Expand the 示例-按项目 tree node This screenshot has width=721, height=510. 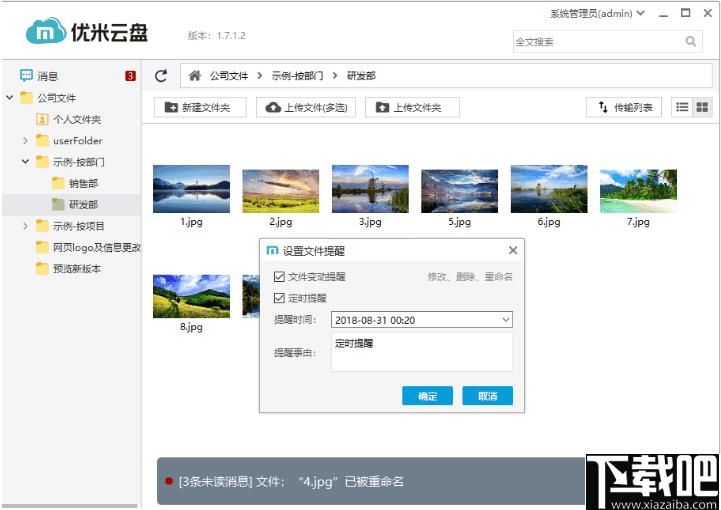coord(26,226)
